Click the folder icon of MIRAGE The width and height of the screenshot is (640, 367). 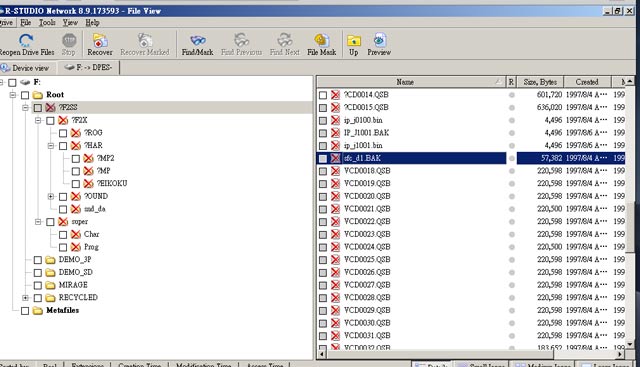pos(50,285)
